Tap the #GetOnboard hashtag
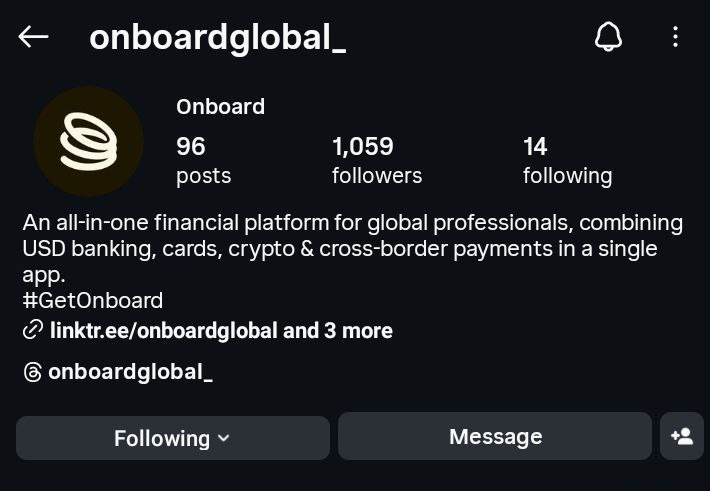 point(92,300)
